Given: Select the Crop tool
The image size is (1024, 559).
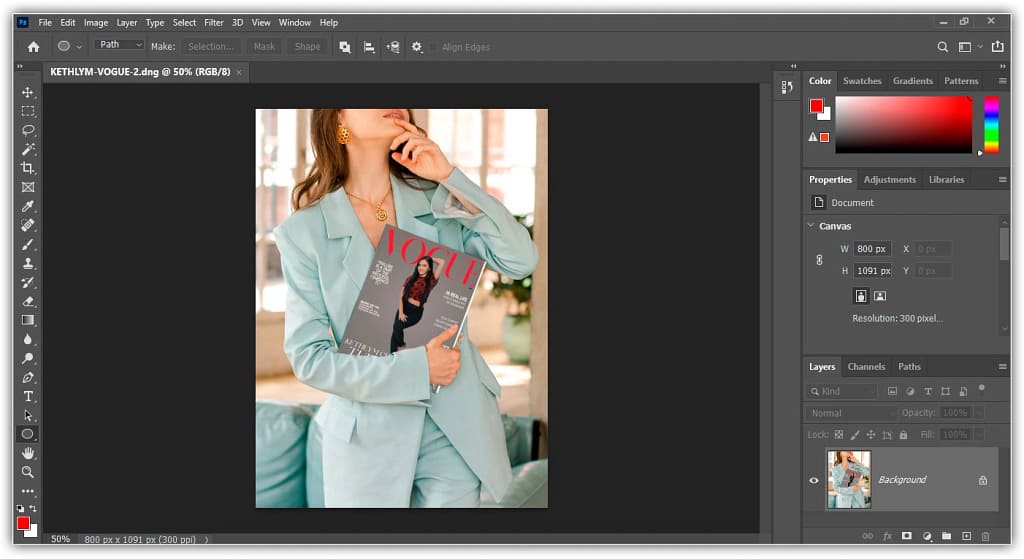Looking at the screenshot, I should (27, 168).
